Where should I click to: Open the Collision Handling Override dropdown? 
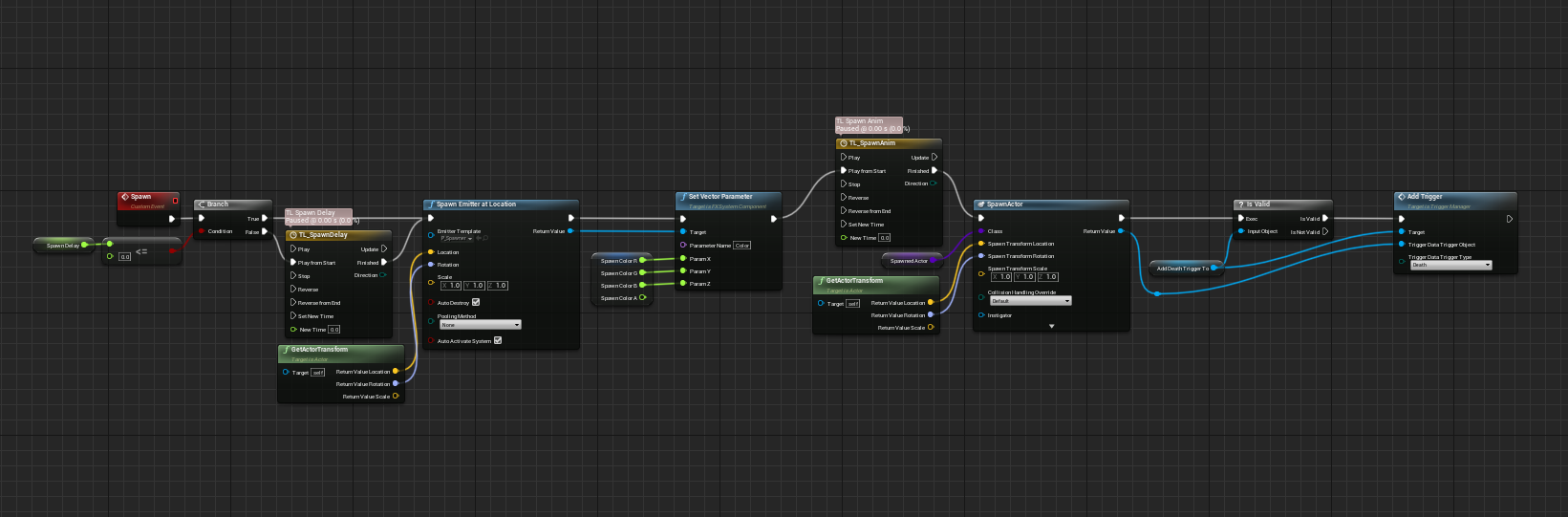tap(1030, 301)
